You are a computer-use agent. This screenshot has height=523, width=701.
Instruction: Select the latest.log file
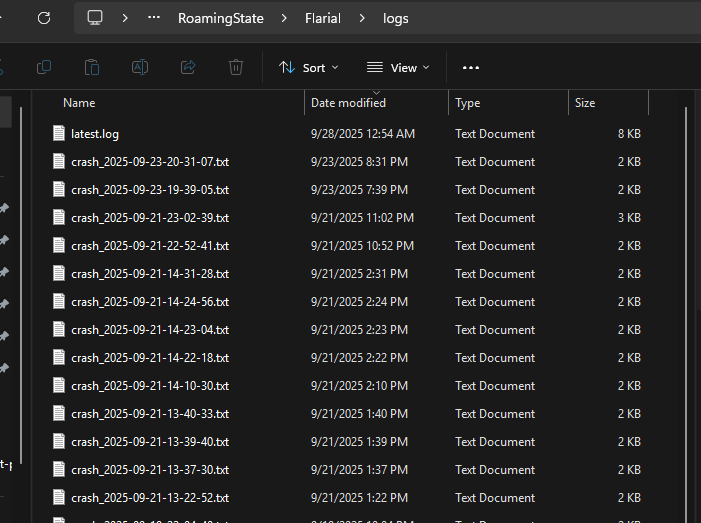95,134
